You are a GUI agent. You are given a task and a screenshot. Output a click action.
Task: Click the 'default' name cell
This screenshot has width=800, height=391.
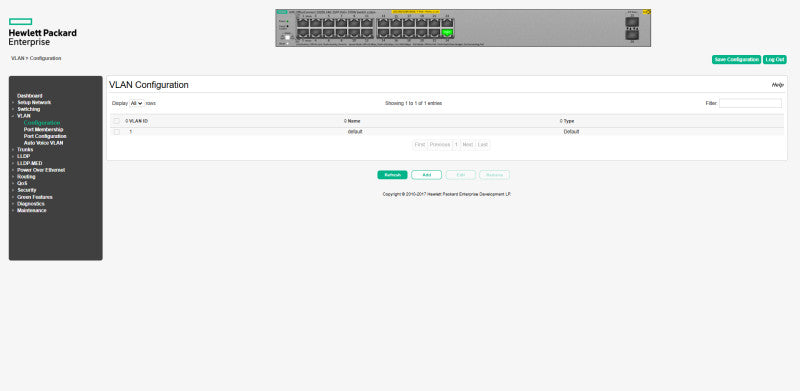355,132
